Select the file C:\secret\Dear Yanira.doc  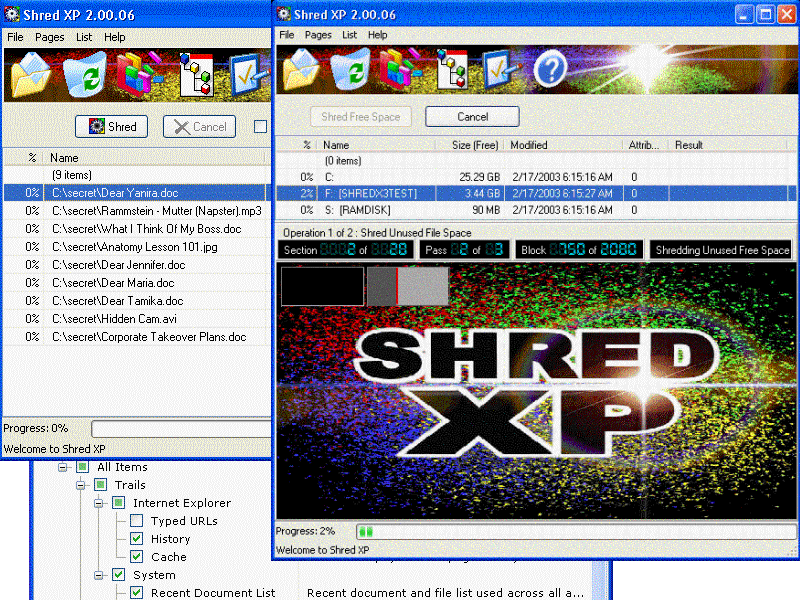[x=137, y=193]
